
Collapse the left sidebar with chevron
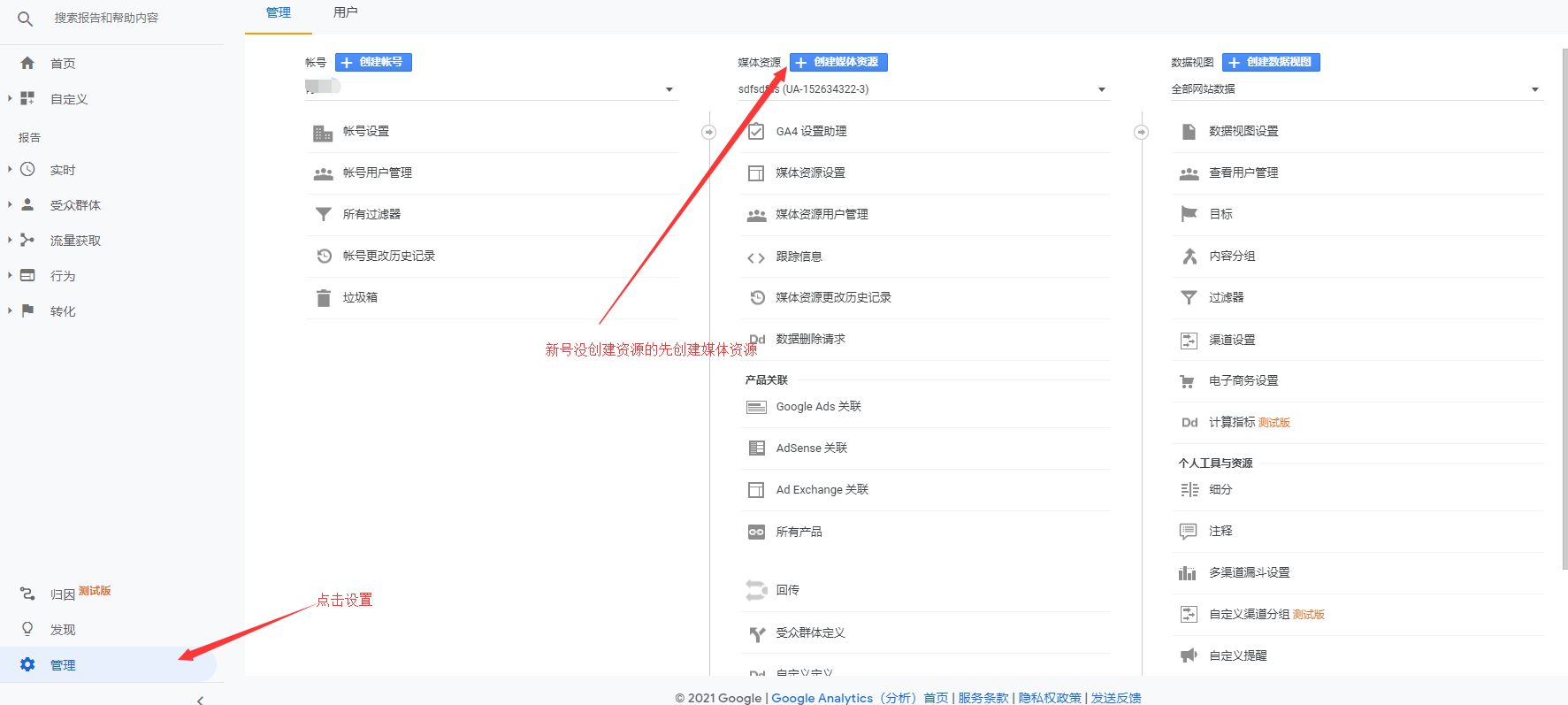point(200,700)
